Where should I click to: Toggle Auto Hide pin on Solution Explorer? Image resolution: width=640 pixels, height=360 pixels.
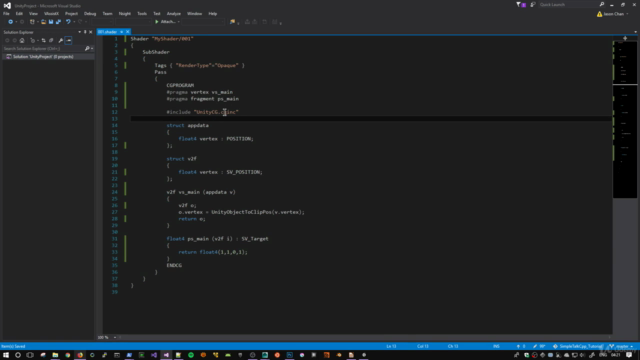pyautogui.click(x=85, y=32)
